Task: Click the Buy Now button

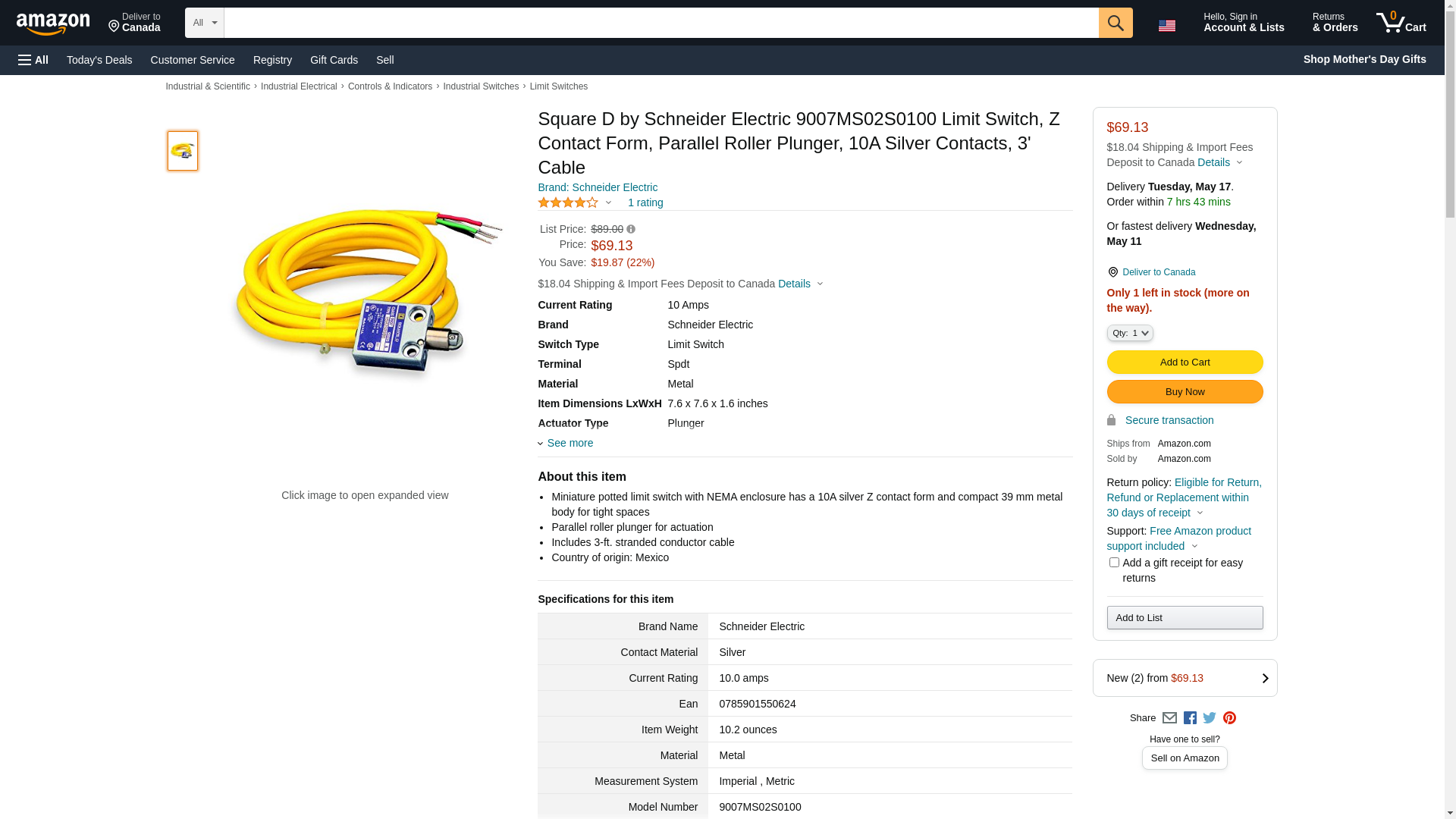Action: click(1185, 391)
